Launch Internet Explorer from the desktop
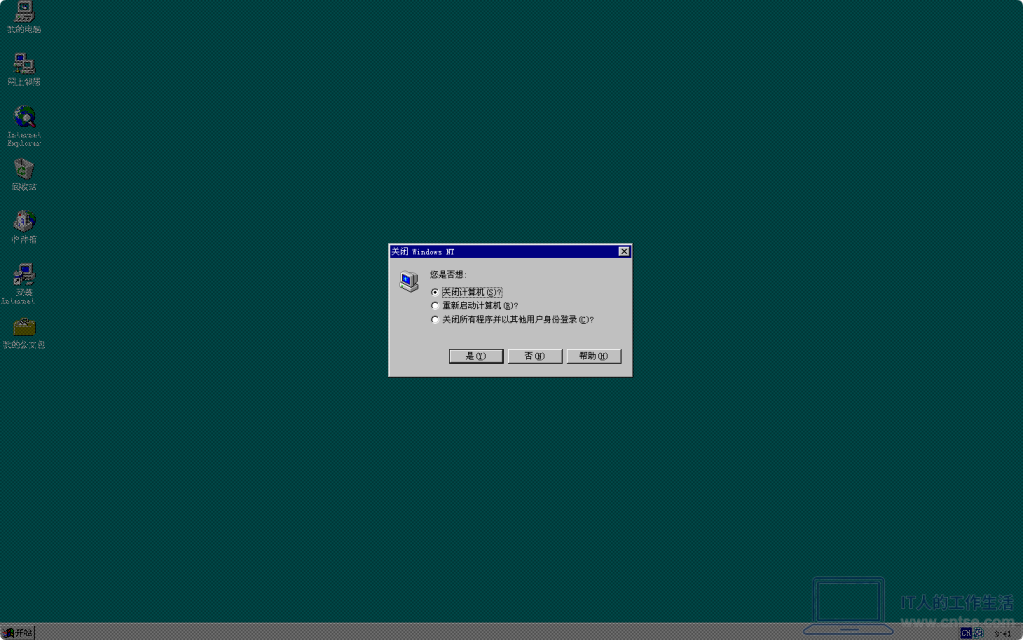The height and width of the screenshot is (640, 1023). 24,126
